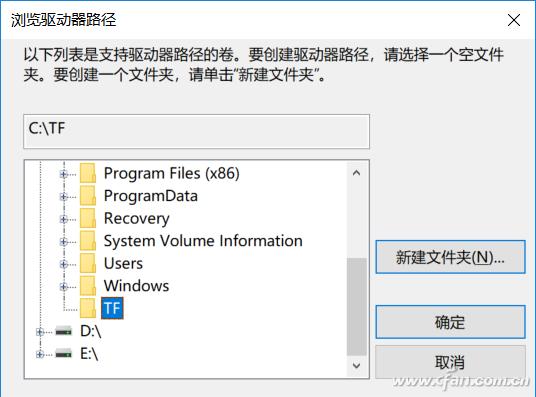Click the Recovery folder icon

[88, 218]
